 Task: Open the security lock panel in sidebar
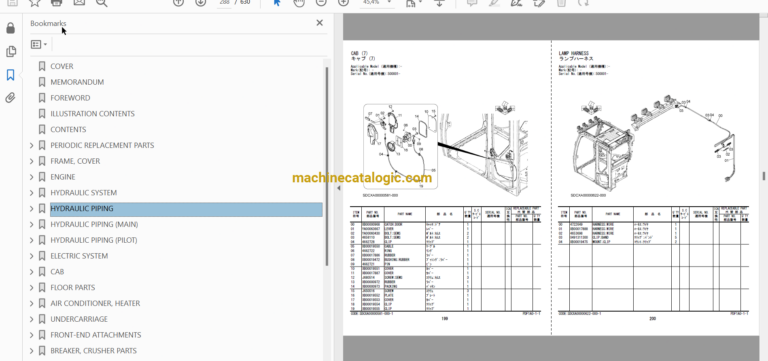point(10,28)
